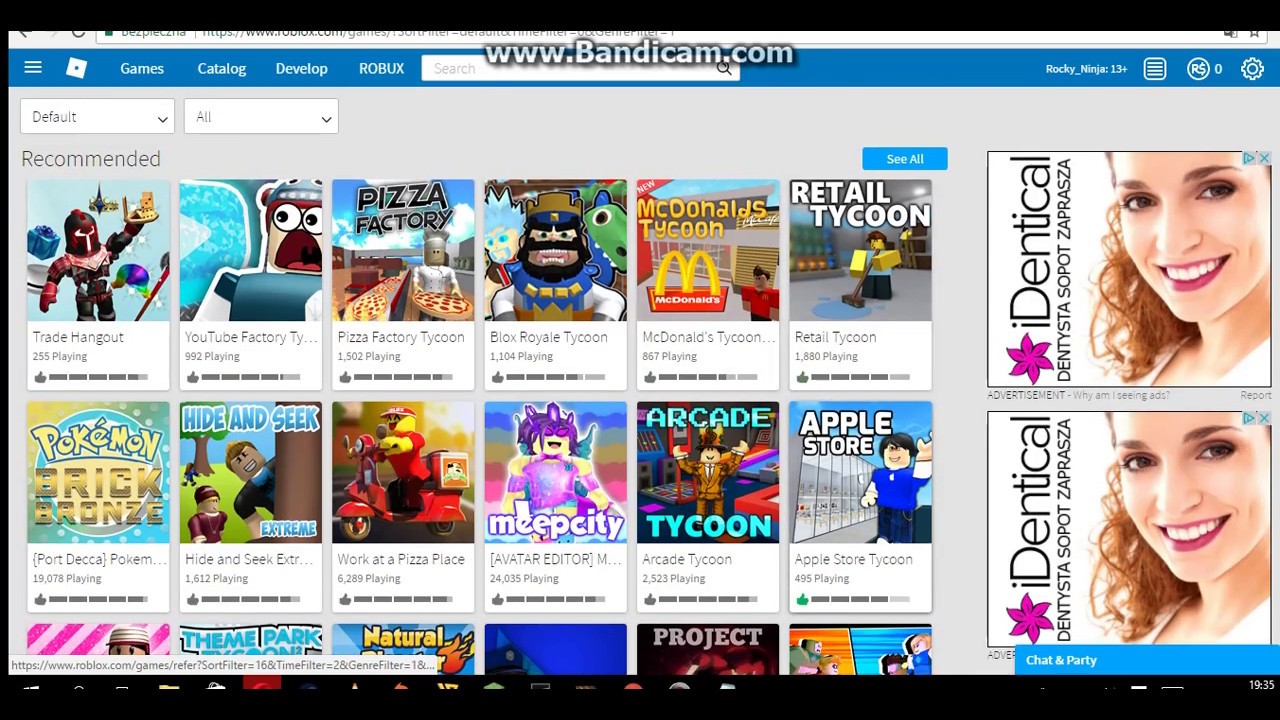The height and width of the screenshot is (720, 1280).
Task: Click the Retail Tycoon title link
Action: point(835,337)
